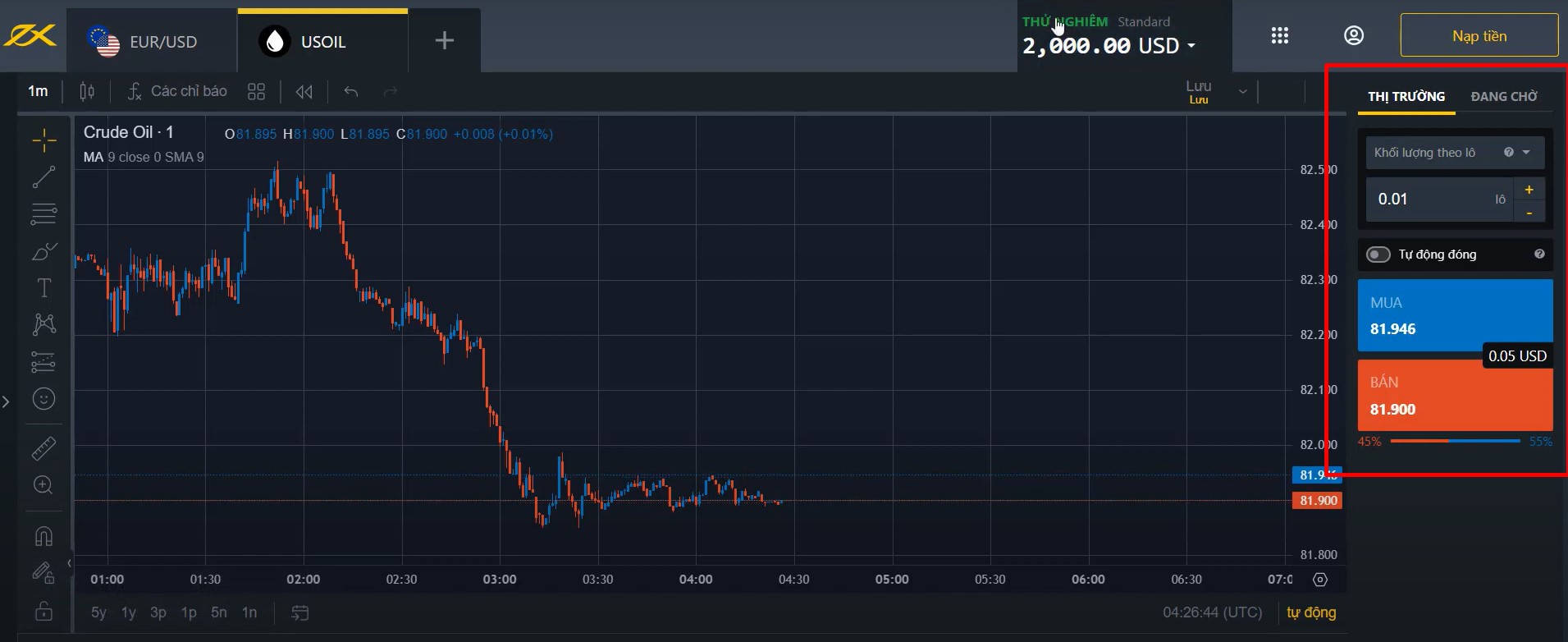Toggle lock all drawing tools
The height and width of the screenshot is (642, 1568).
tap(43, 612)
